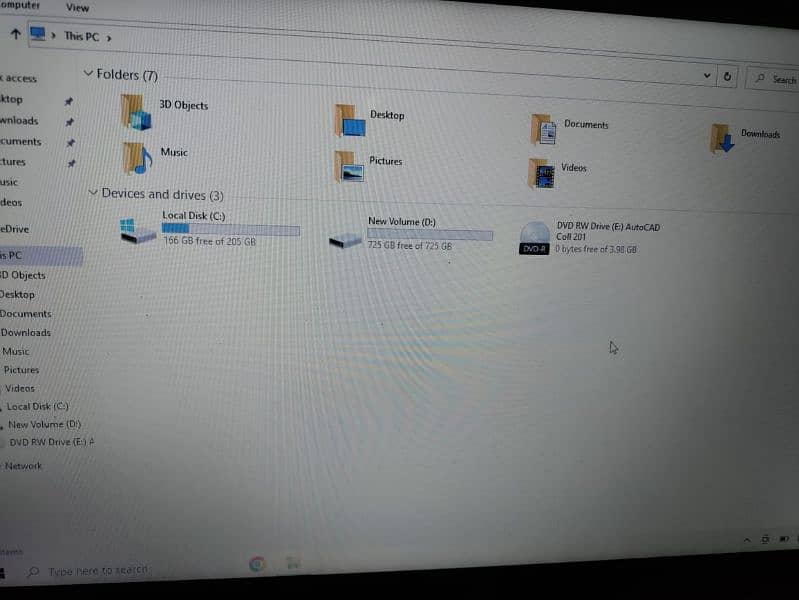Image resolution: width=799 pixels, height=600 pixels.
Task: Collapse the Folders (7) section
Action: 89,74
